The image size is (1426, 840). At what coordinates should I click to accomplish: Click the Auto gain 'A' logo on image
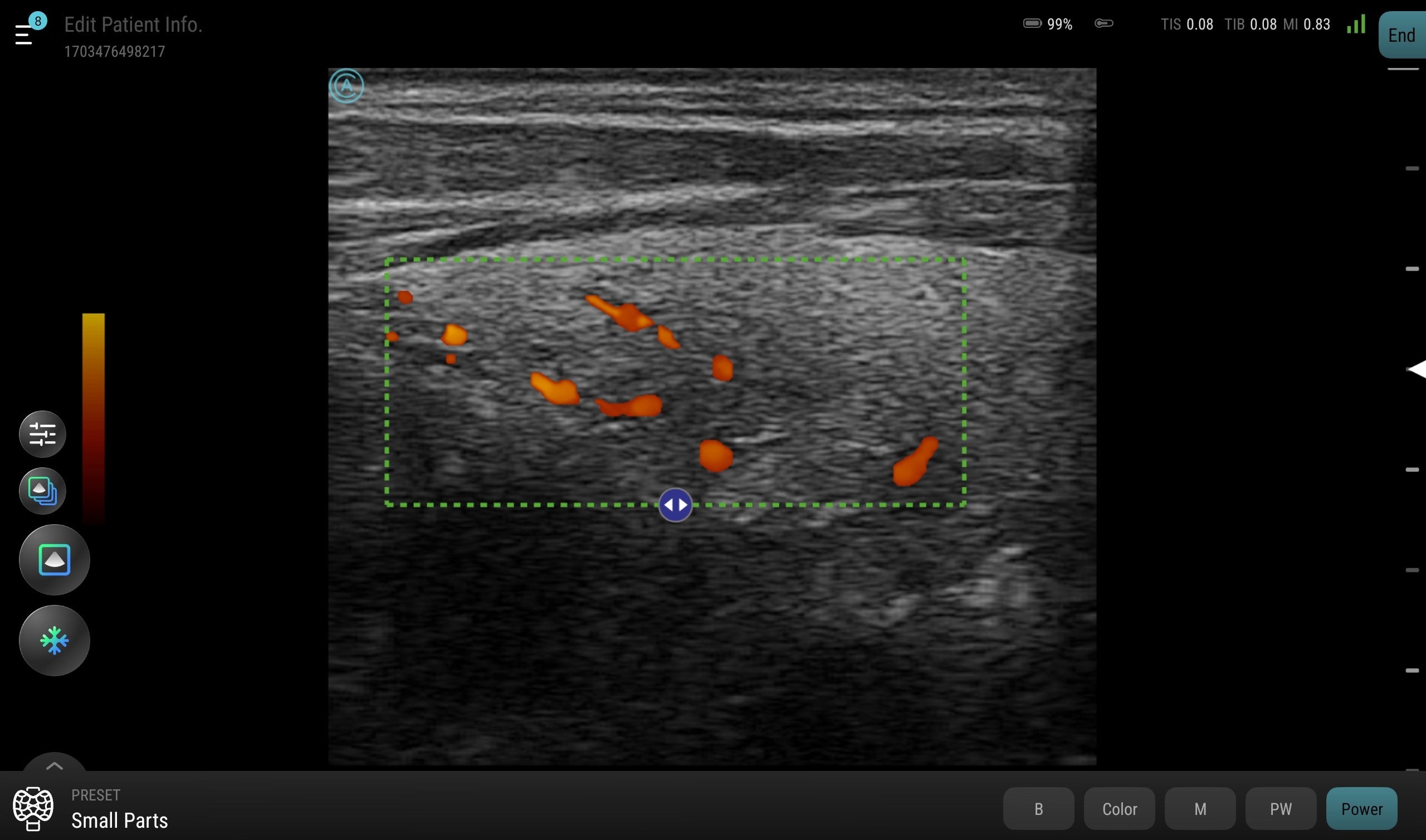347,85
